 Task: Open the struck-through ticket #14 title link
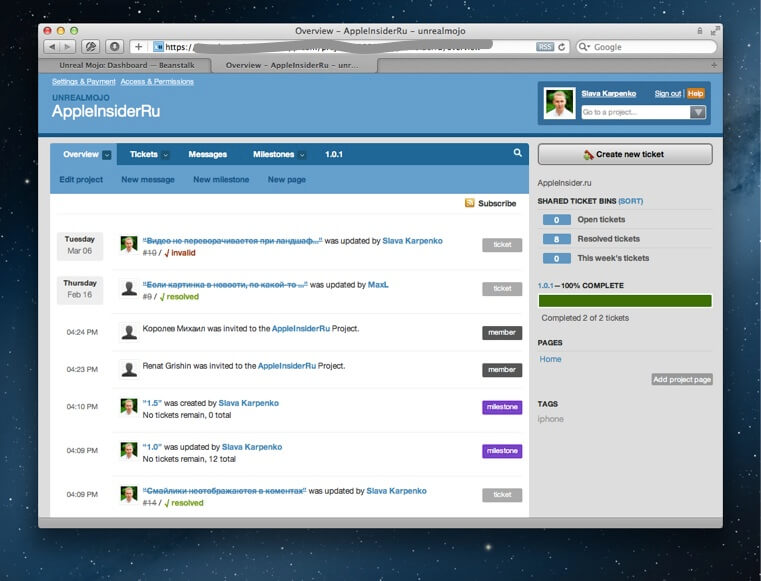(225, 491)
